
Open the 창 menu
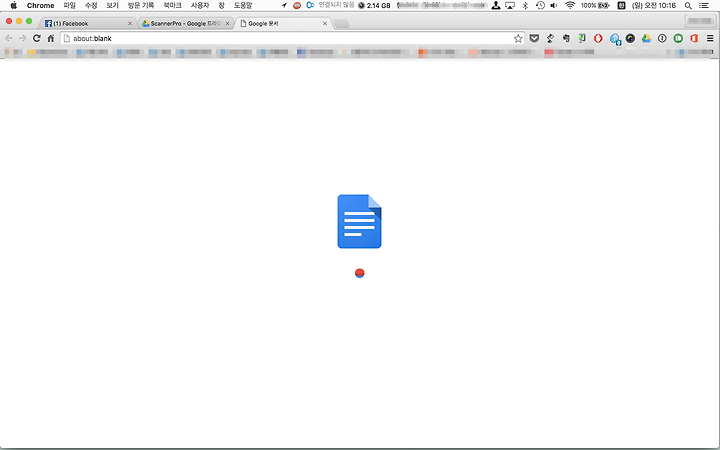(x=221, y=6)
